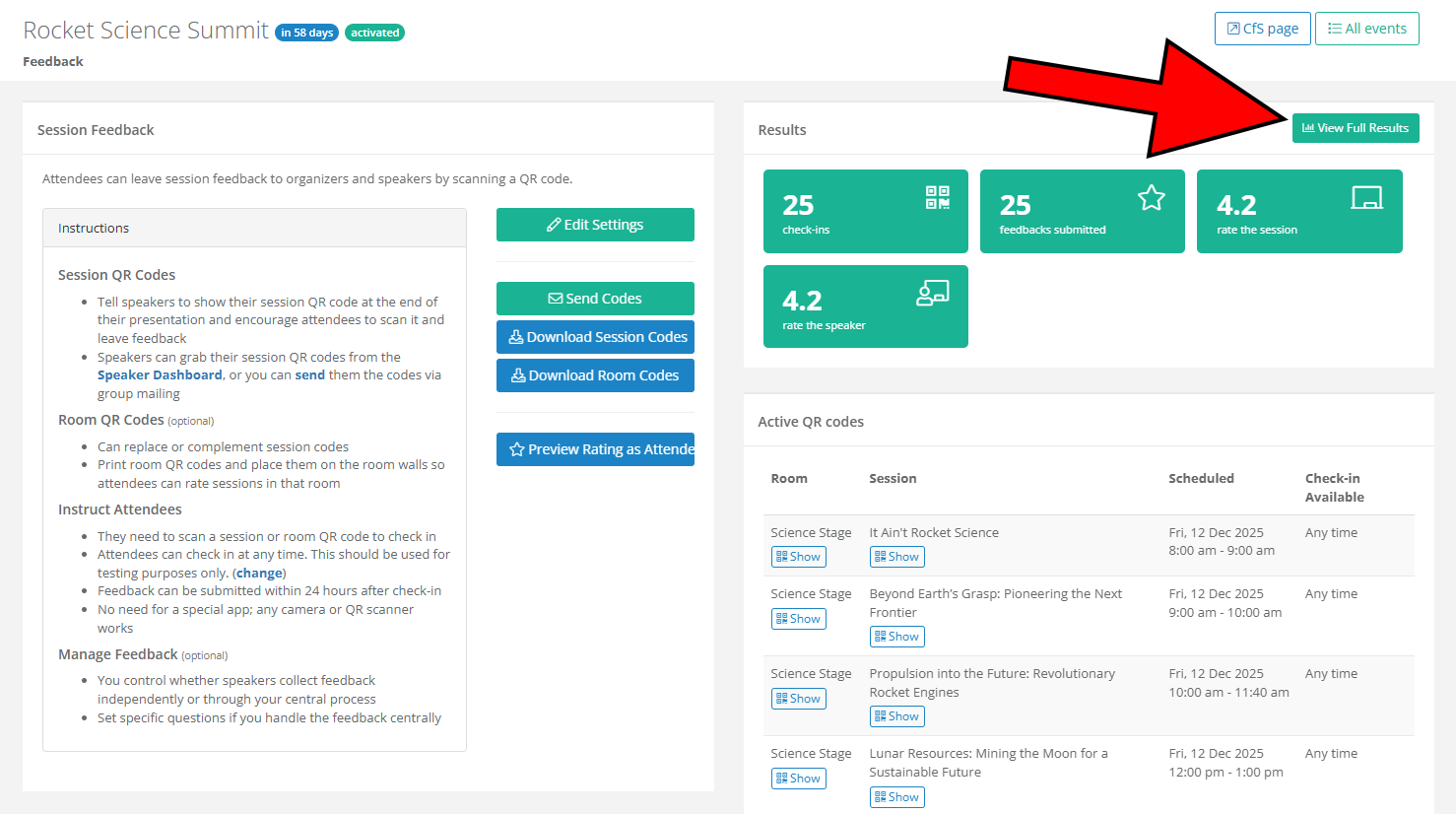Click the QR code icon on check-ins card
Image resolution: width=1456 pixels, height=814 pixels.
[937, 197]
